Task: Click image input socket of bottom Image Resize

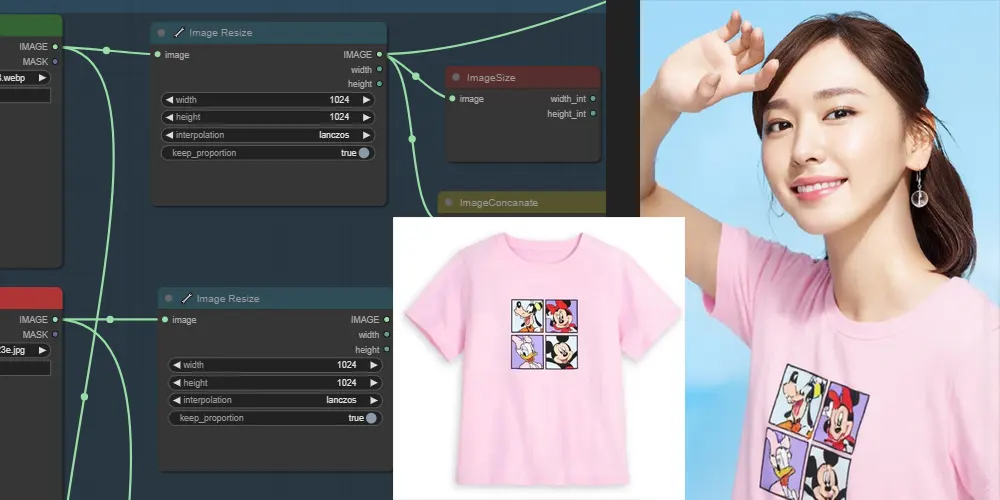Action: click(x=165, y=320)
